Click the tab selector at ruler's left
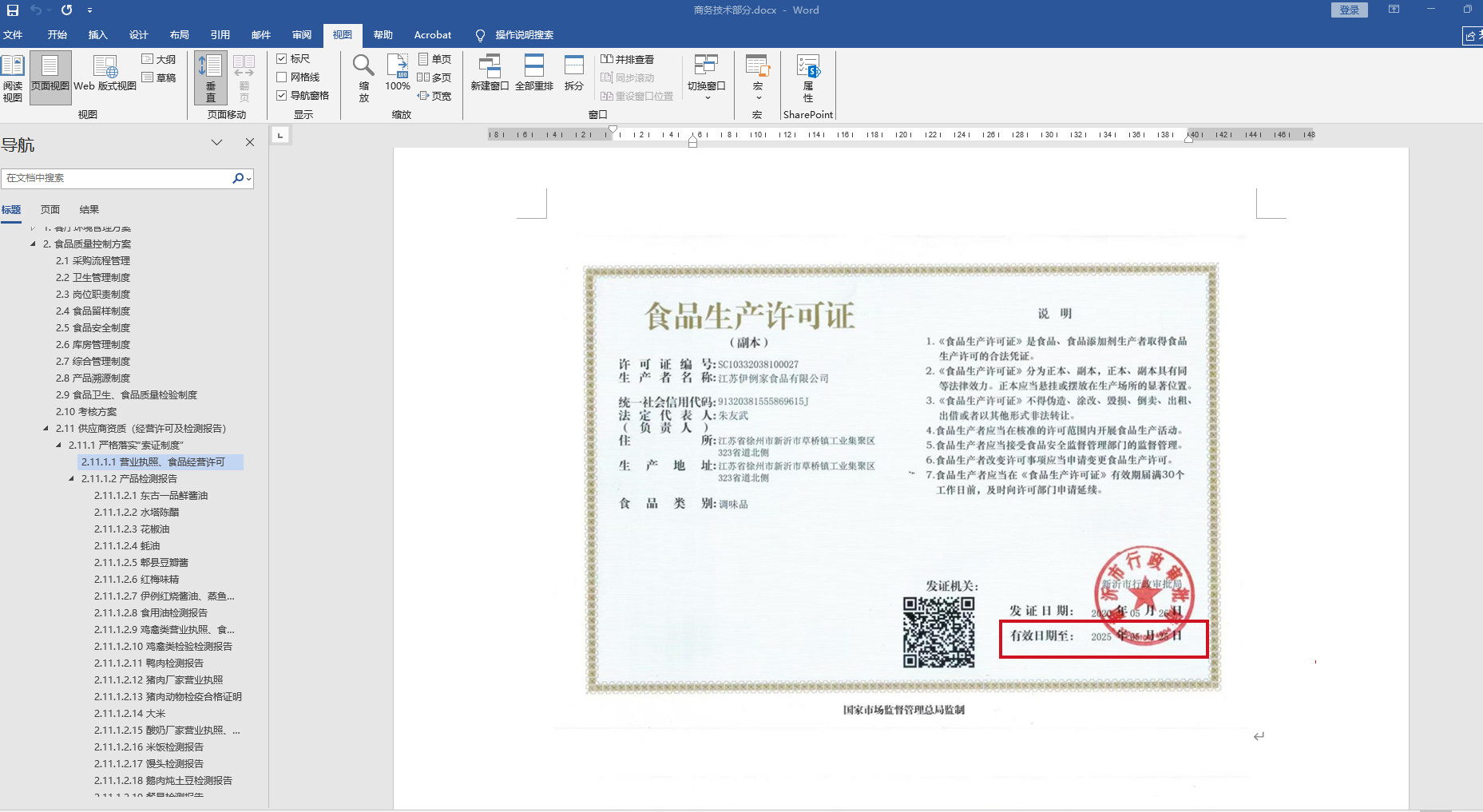The height and width of the screenshot is (812, 1483). click(280, 136)
